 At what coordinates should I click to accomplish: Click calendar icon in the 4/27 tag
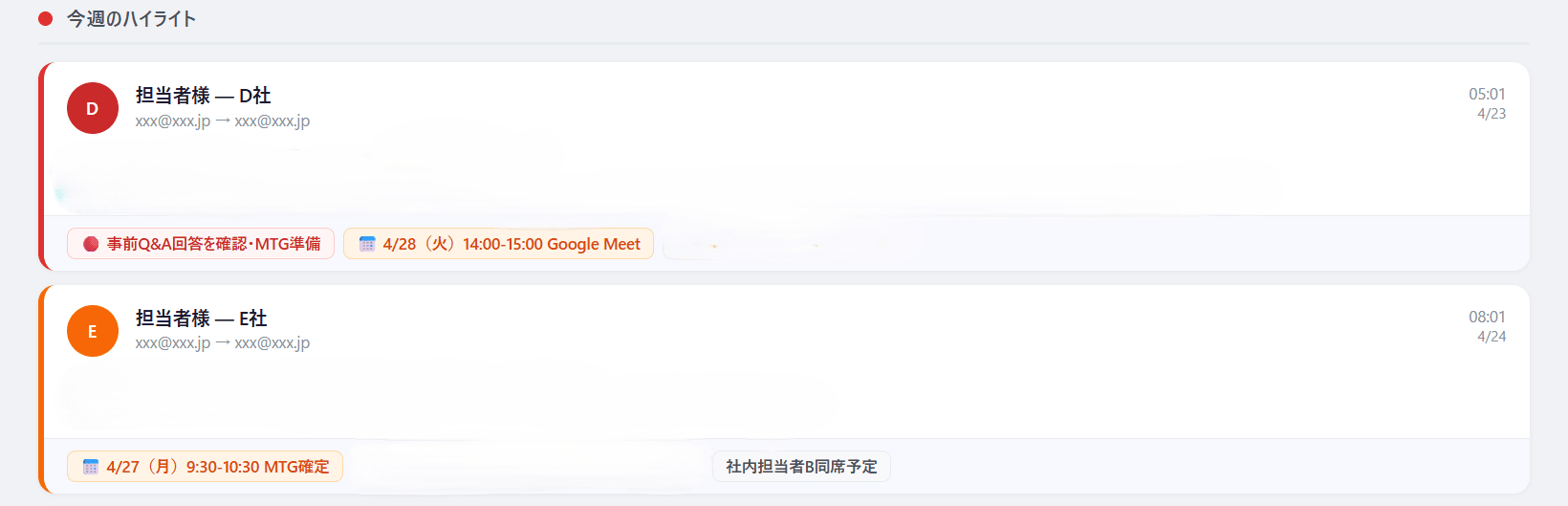coord(91,467)
